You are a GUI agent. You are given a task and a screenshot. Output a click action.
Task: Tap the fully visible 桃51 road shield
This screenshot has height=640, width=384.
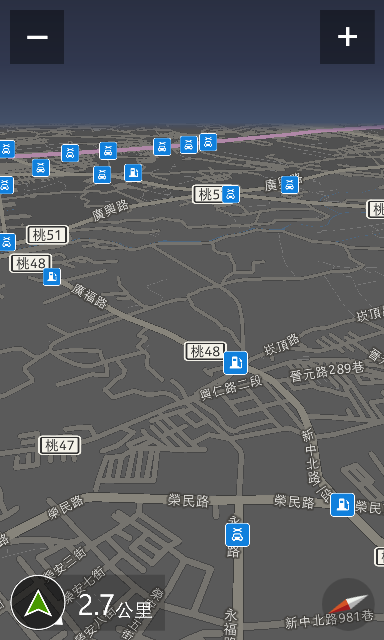(x=47, y=235)
